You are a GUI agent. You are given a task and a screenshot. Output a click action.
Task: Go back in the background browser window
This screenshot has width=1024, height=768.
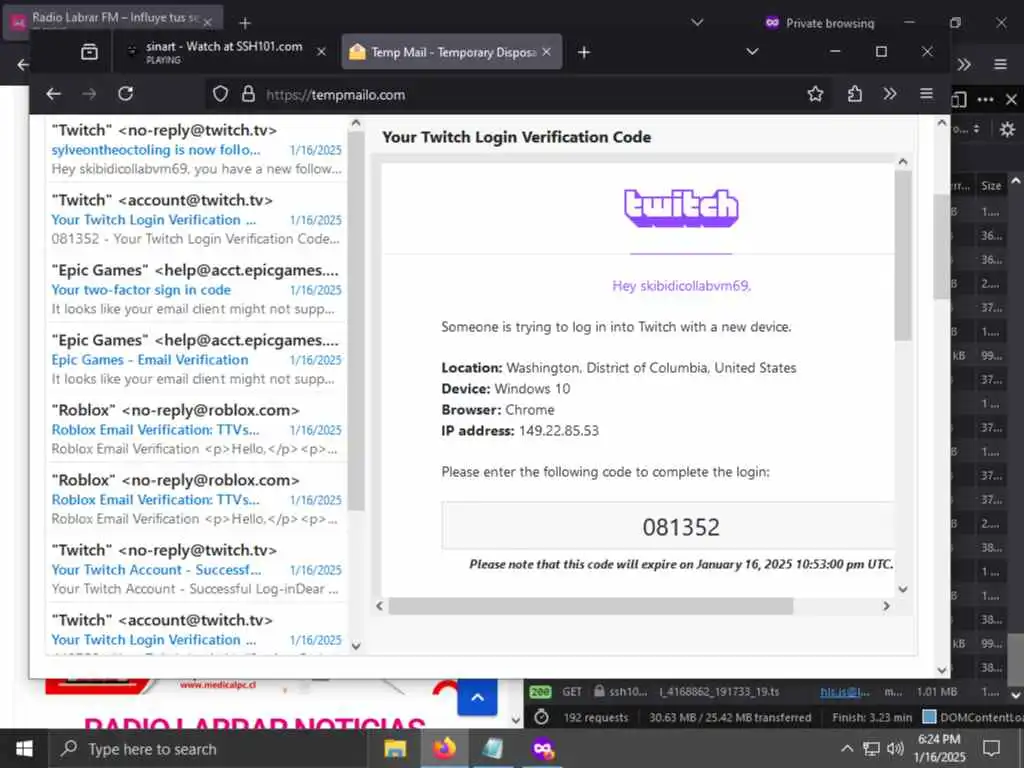pyautogui.click(x=22, y=64)
